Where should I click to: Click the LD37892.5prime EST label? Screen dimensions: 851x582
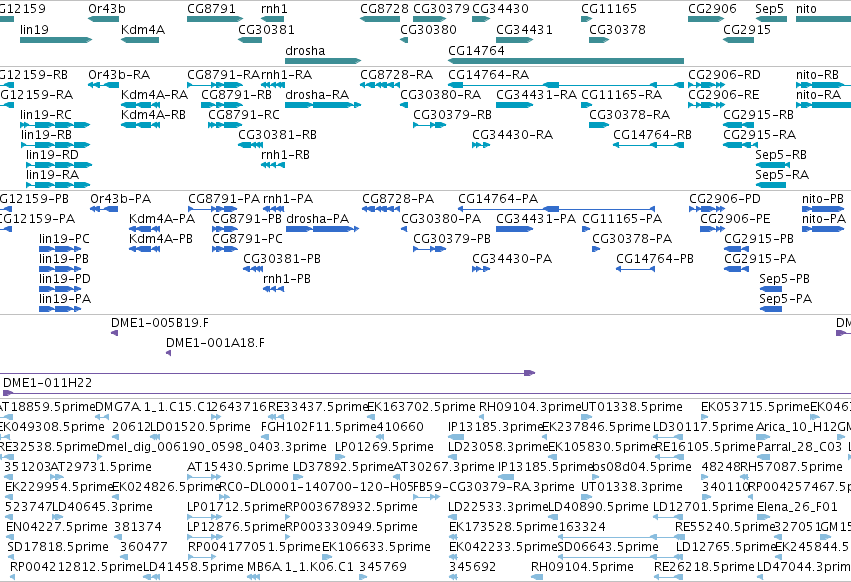tap(343, 467)
